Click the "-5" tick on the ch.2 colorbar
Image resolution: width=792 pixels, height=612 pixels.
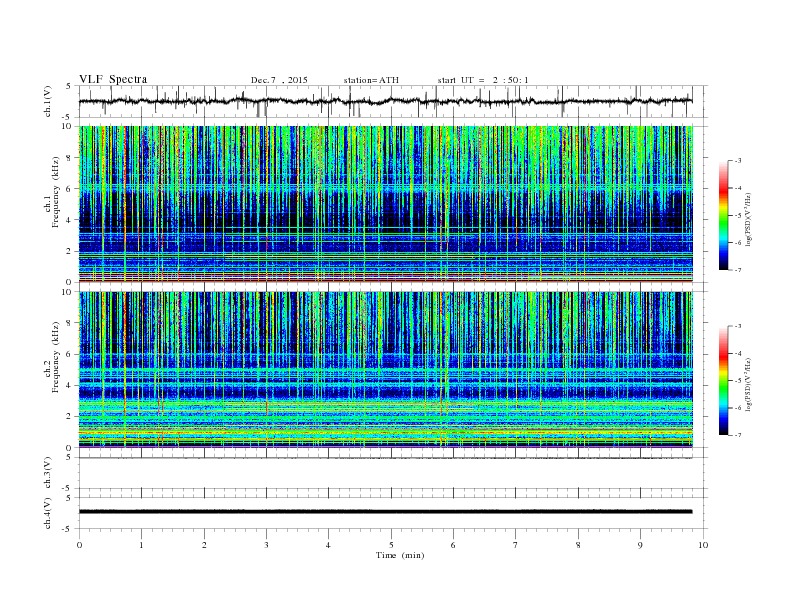click(738, 381)
